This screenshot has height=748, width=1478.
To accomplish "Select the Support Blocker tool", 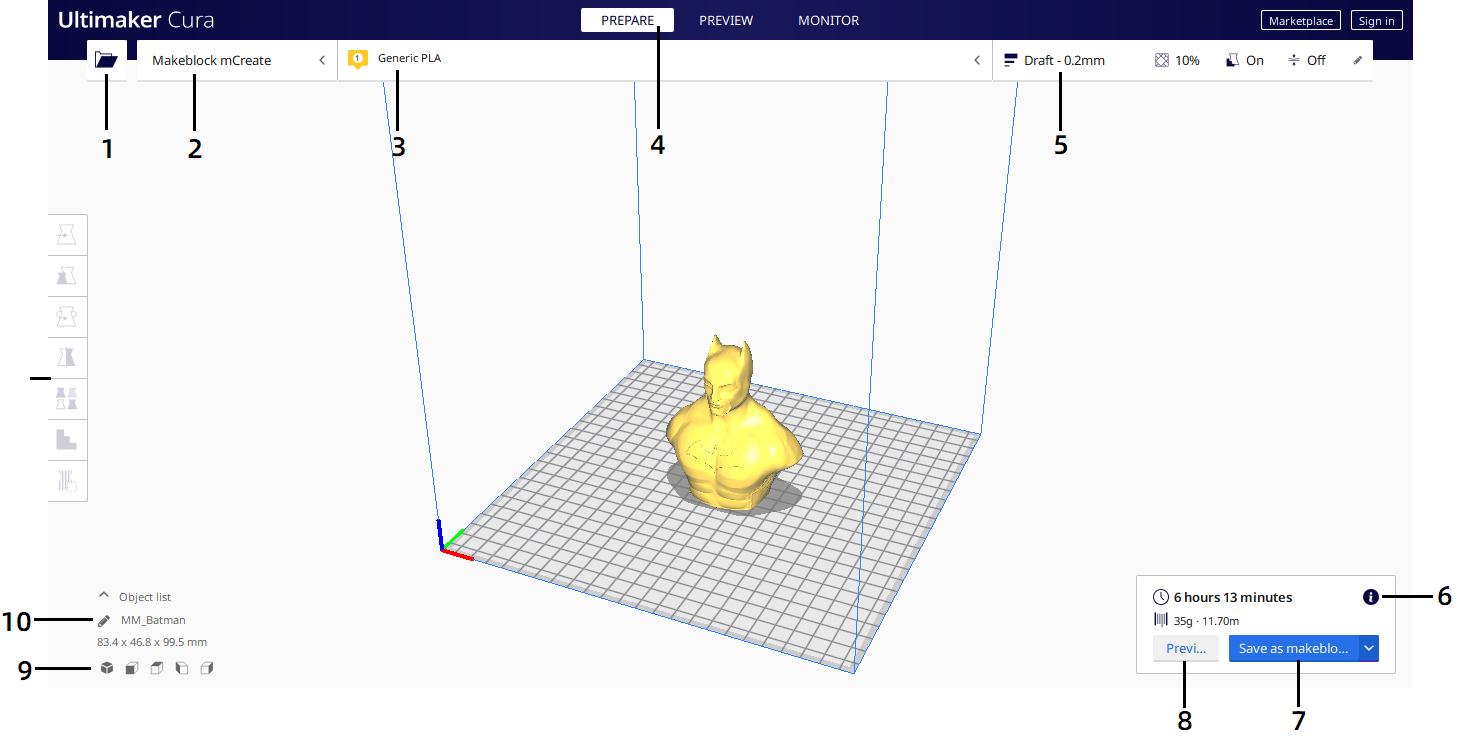I will click(x=67, y=440).
